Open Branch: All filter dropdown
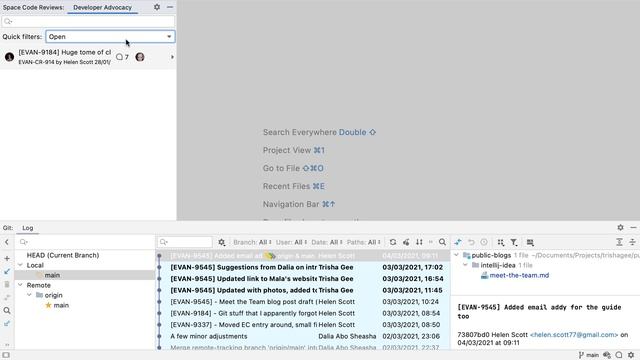Viewport: 640px width, 360px height. pos(252,242)
